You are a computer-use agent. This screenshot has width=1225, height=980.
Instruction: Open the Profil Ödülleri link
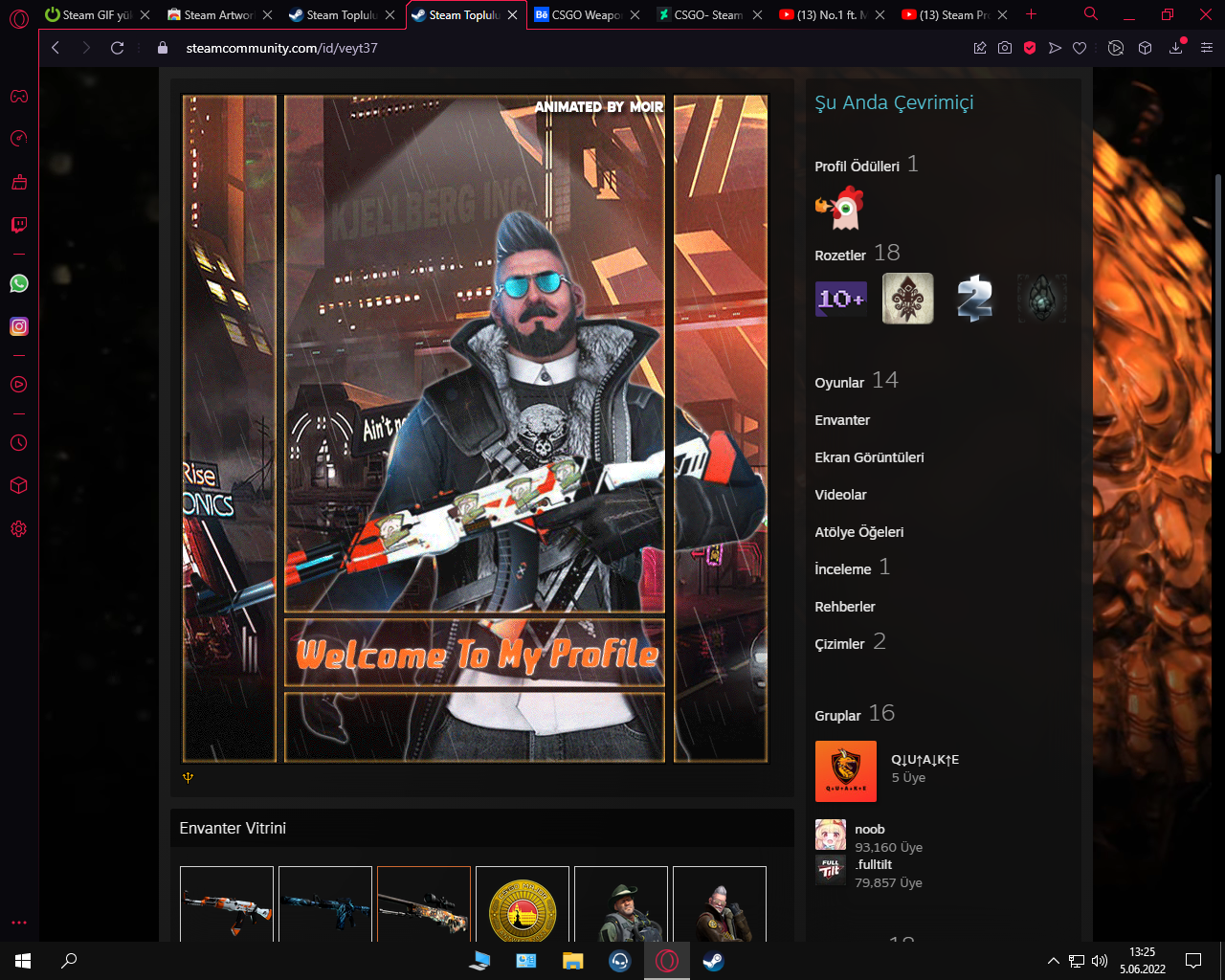[x=857, y=167]
